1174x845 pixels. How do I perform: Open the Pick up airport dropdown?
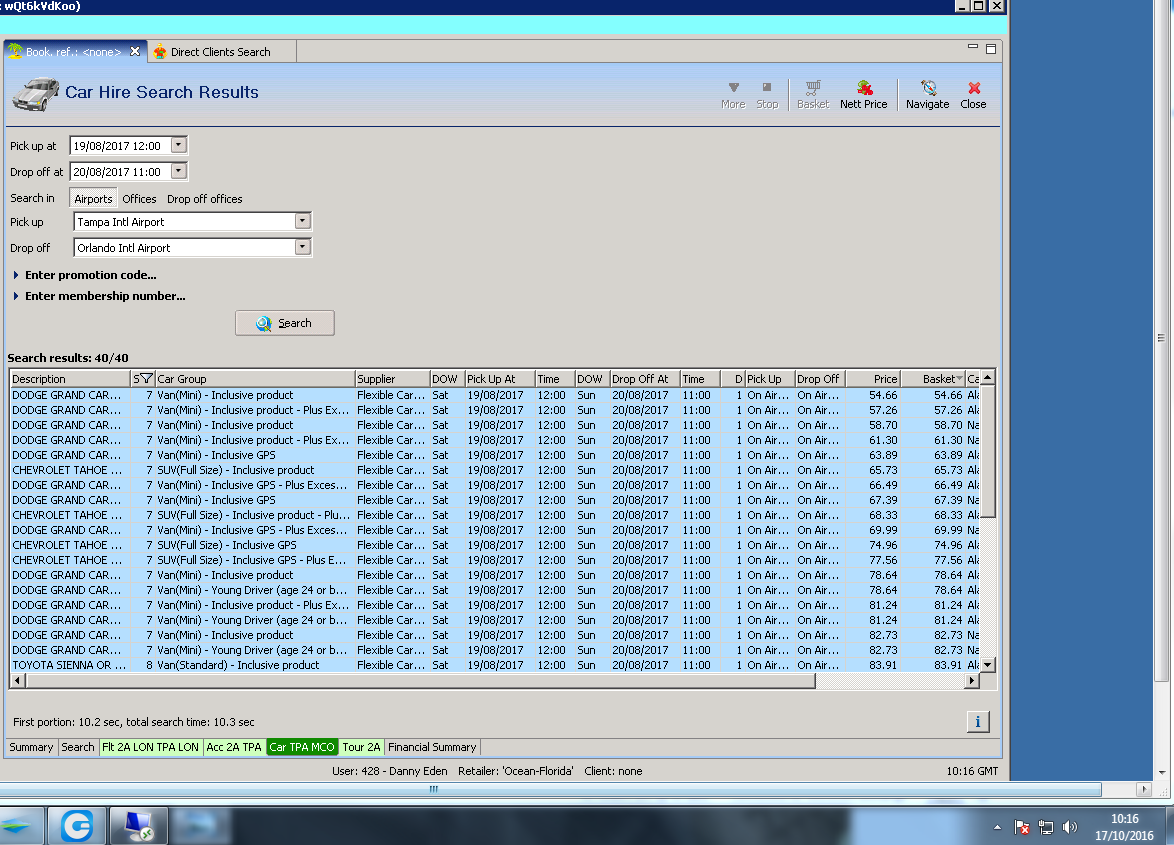[x=302, y=222]
